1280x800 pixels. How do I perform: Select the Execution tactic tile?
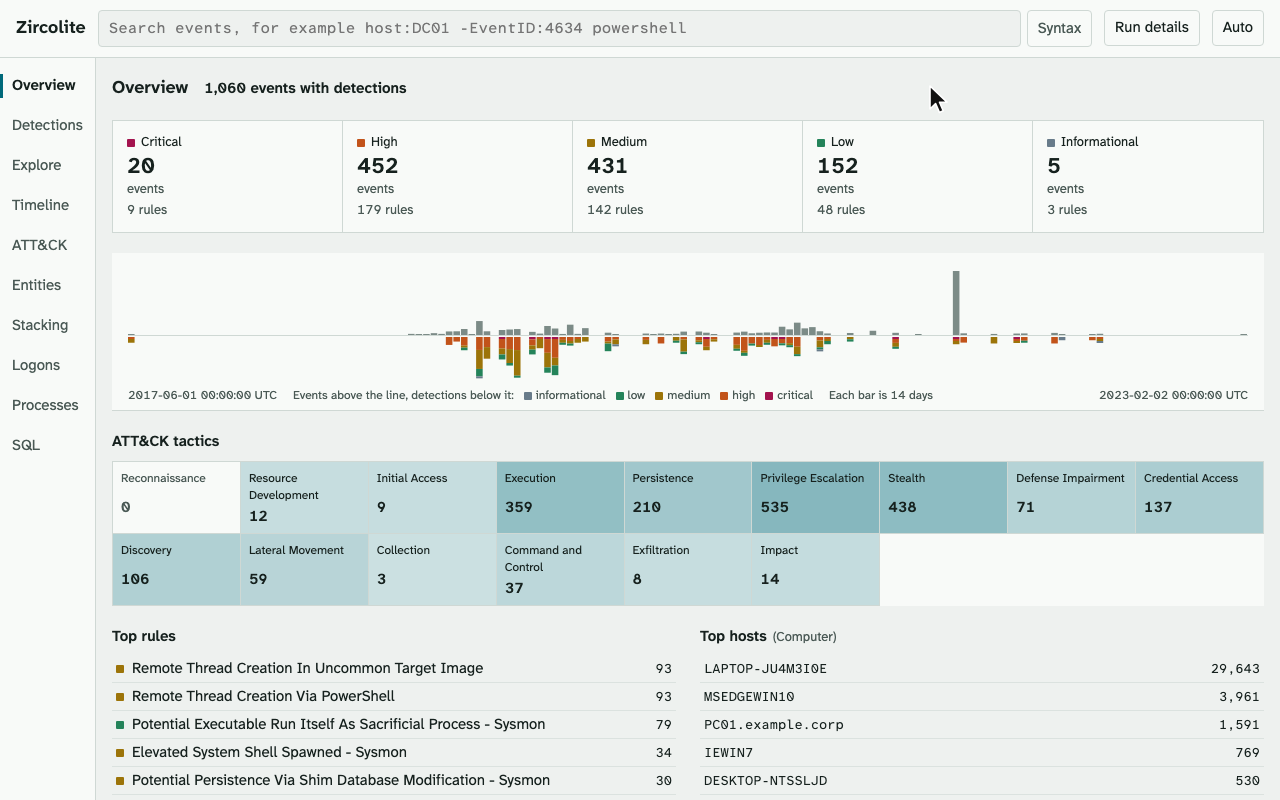(x=560, y=497)
